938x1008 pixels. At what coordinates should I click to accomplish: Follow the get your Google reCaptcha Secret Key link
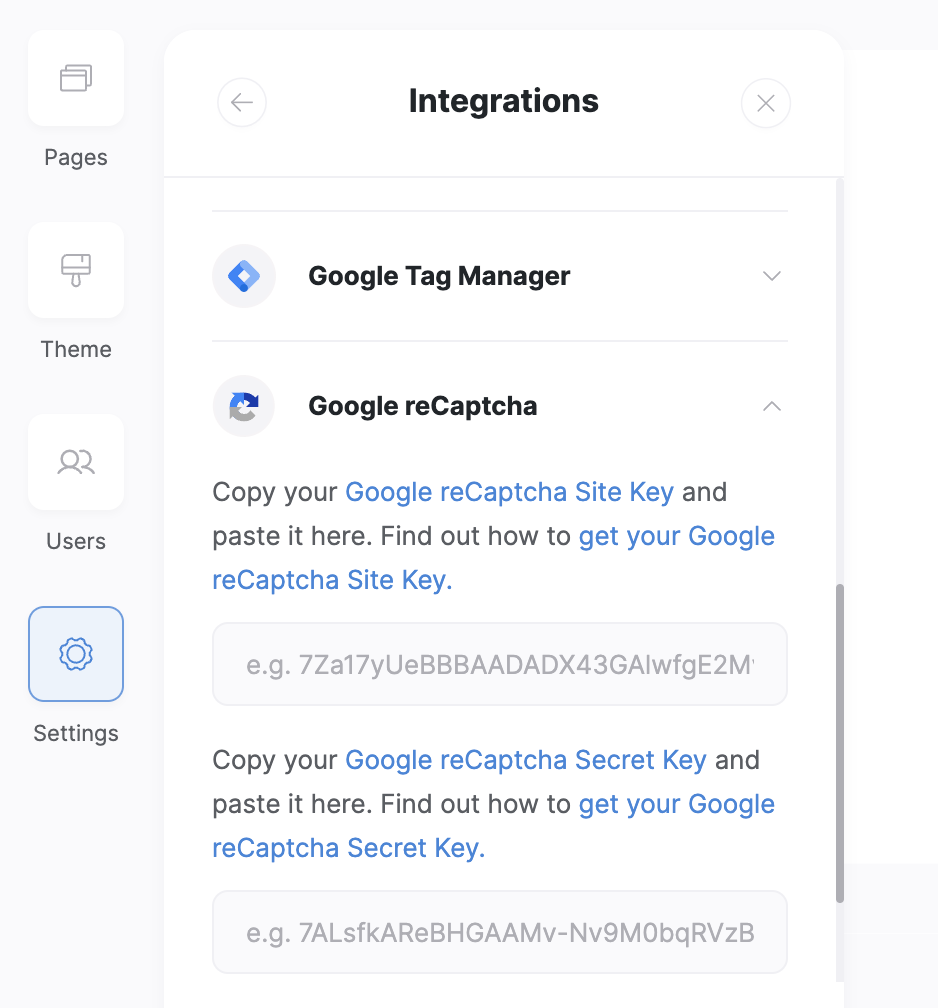[x=676, y=803]
